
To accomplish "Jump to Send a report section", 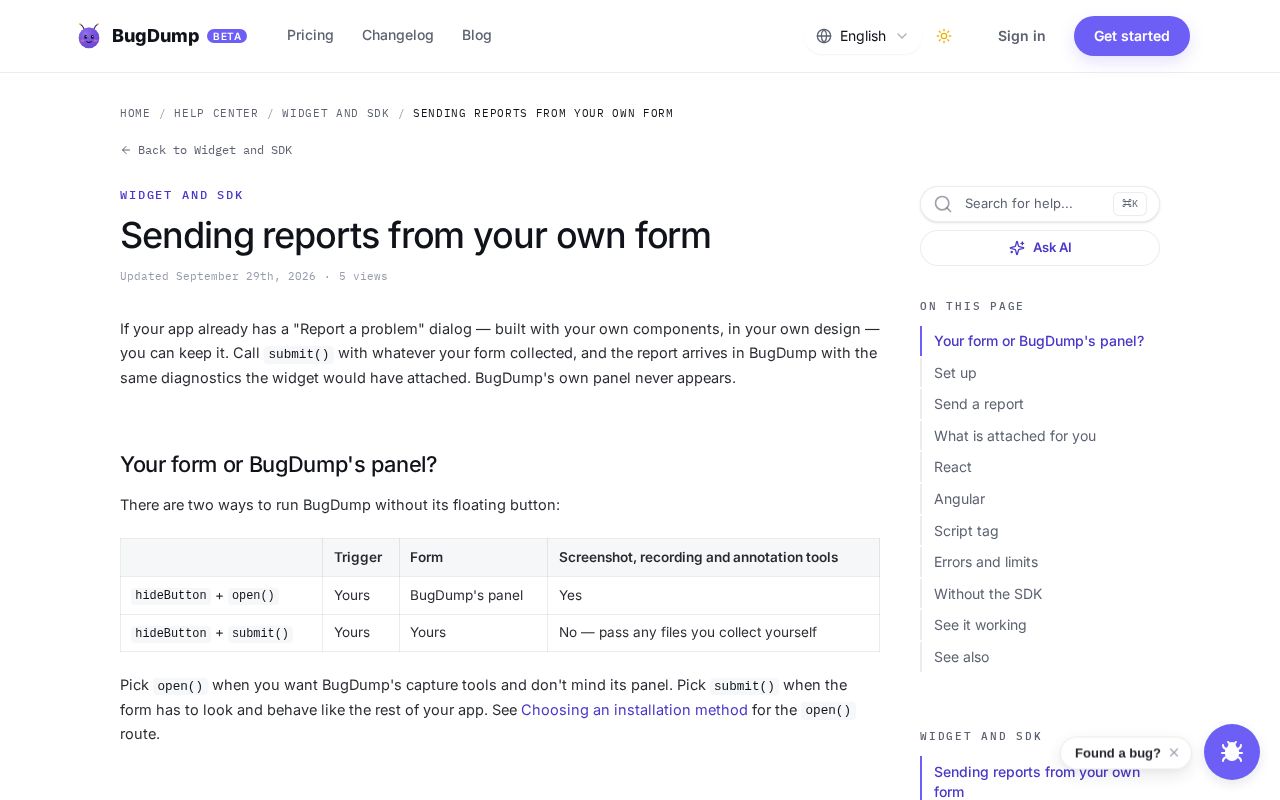I will 979,404.
